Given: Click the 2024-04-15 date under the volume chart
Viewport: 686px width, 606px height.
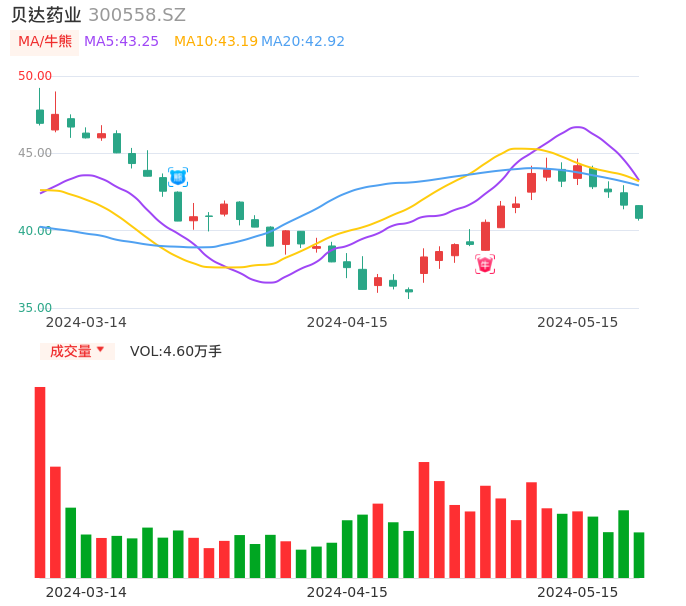Looking at the screenshot, I should 347,592.
